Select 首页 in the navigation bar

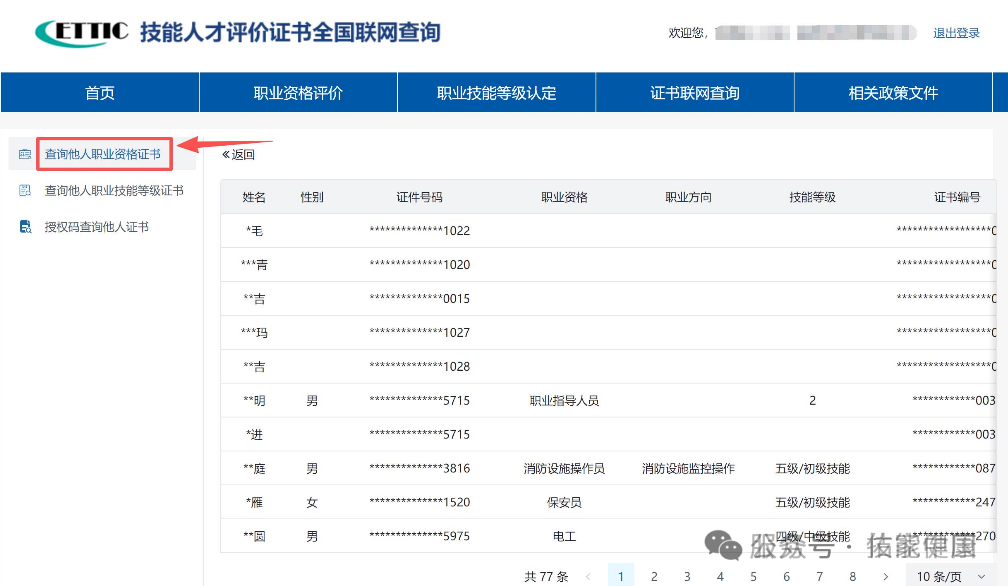(x=99, y=93)
